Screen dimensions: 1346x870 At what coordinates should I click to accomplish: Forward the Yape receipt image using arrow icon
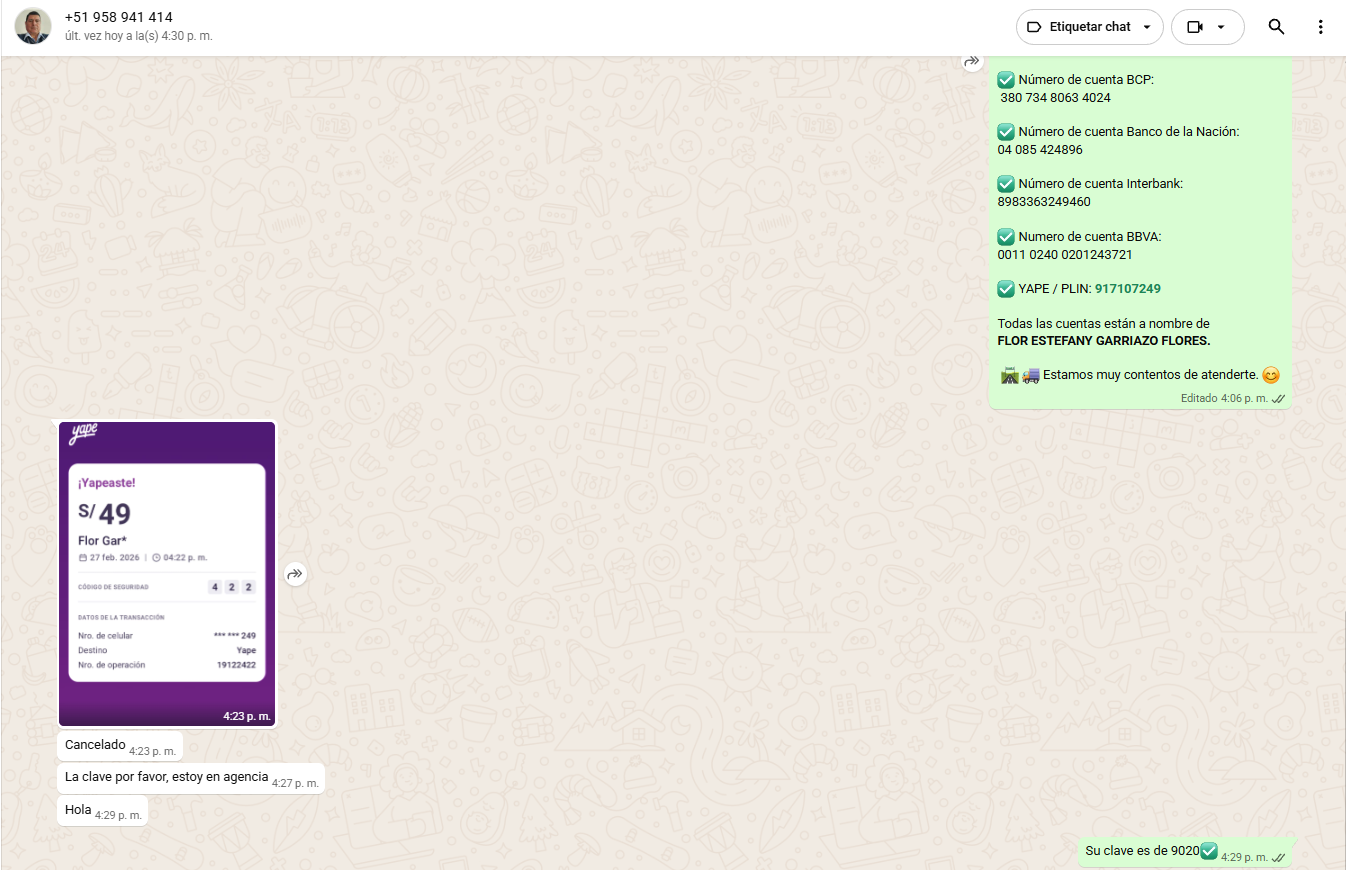point(294,574)
